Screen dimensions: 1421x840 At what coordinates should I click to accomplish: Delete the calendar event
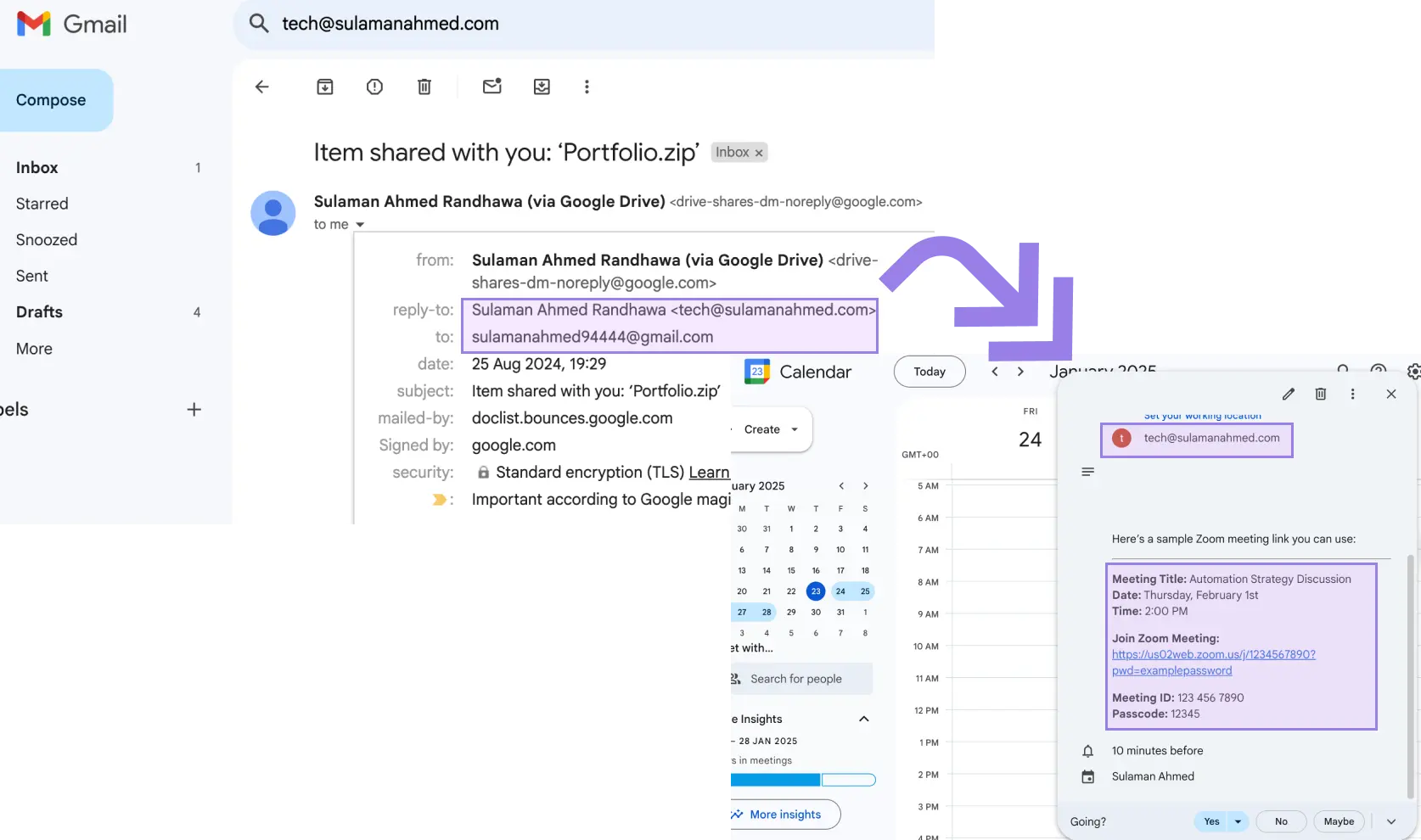tap(1321, 394)
